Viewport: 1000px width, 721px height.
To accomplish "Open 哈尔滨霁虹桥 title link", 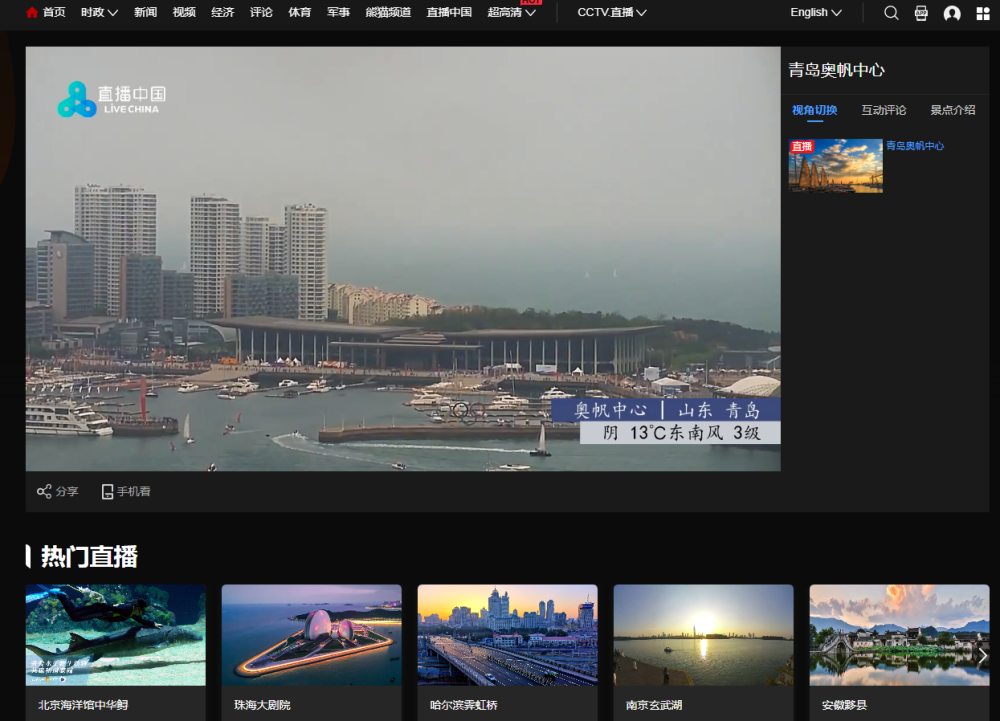I will [464, 704].
